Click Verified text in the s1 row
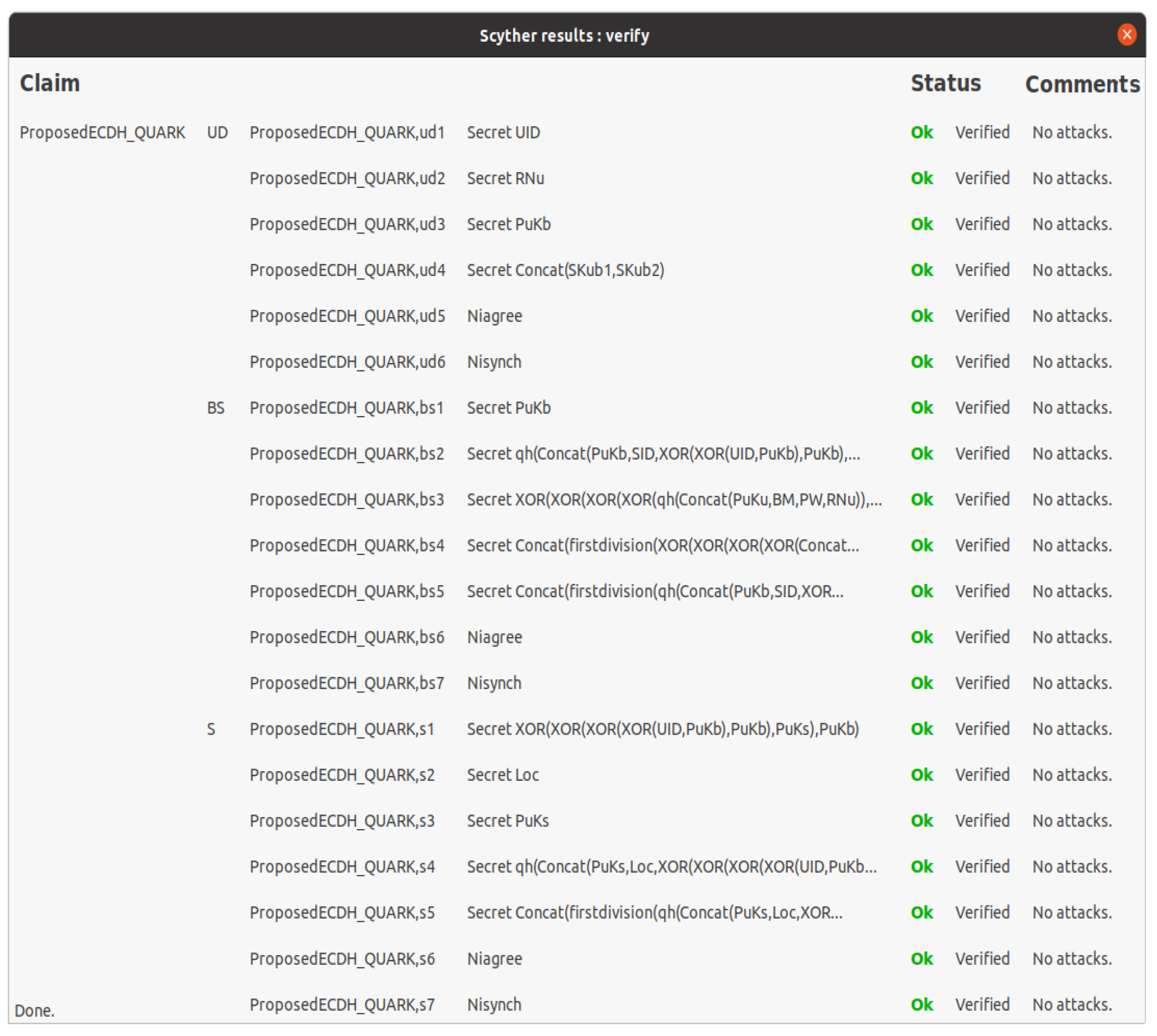This screenshot has height=1036, width=1157. 982,729
